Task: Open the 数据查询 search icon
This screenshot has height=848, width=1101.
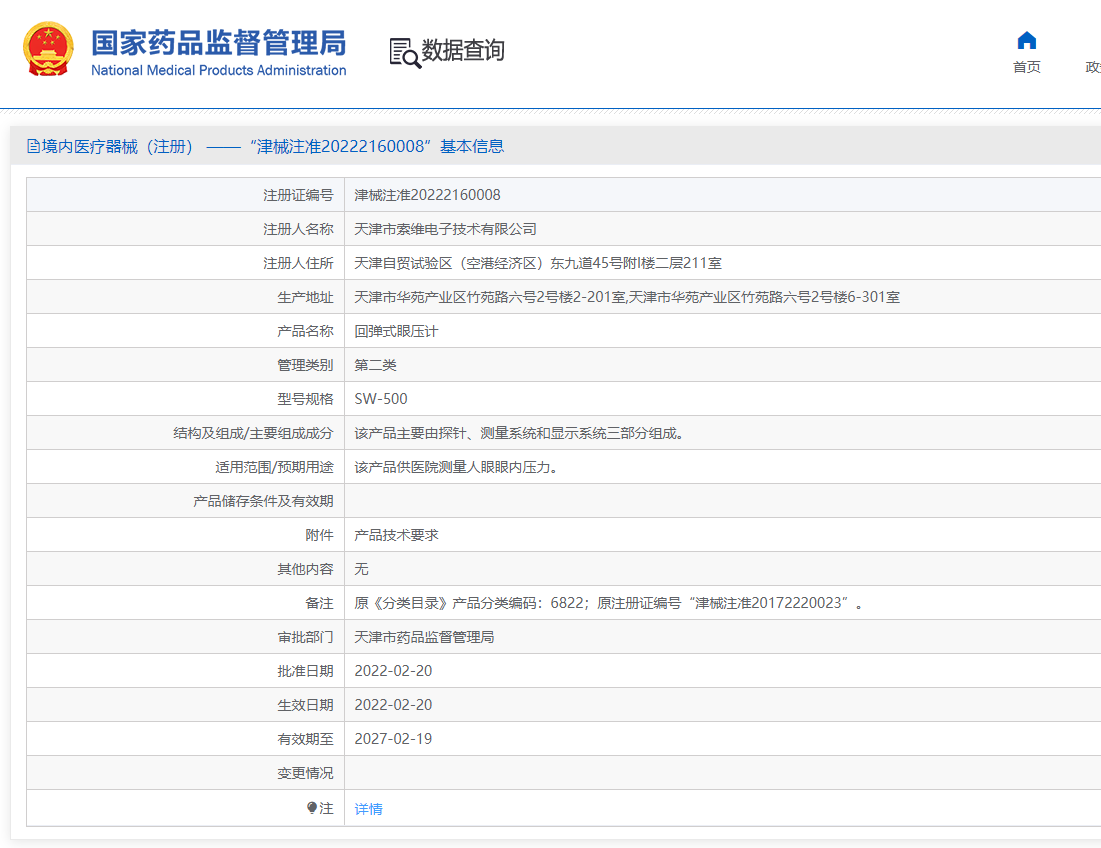Action: 405,53
